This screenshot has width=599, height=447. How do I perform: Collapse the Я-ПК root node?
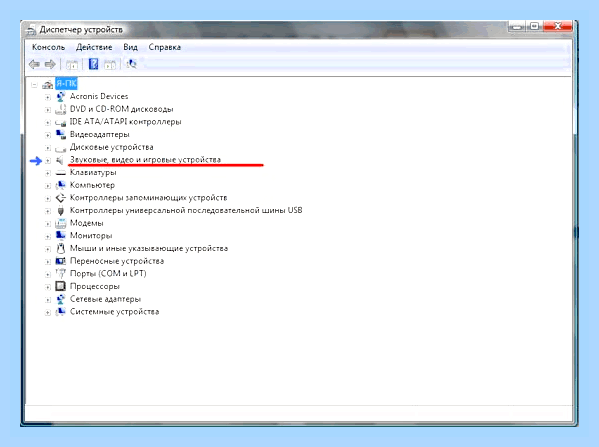(x=34, y=84)
